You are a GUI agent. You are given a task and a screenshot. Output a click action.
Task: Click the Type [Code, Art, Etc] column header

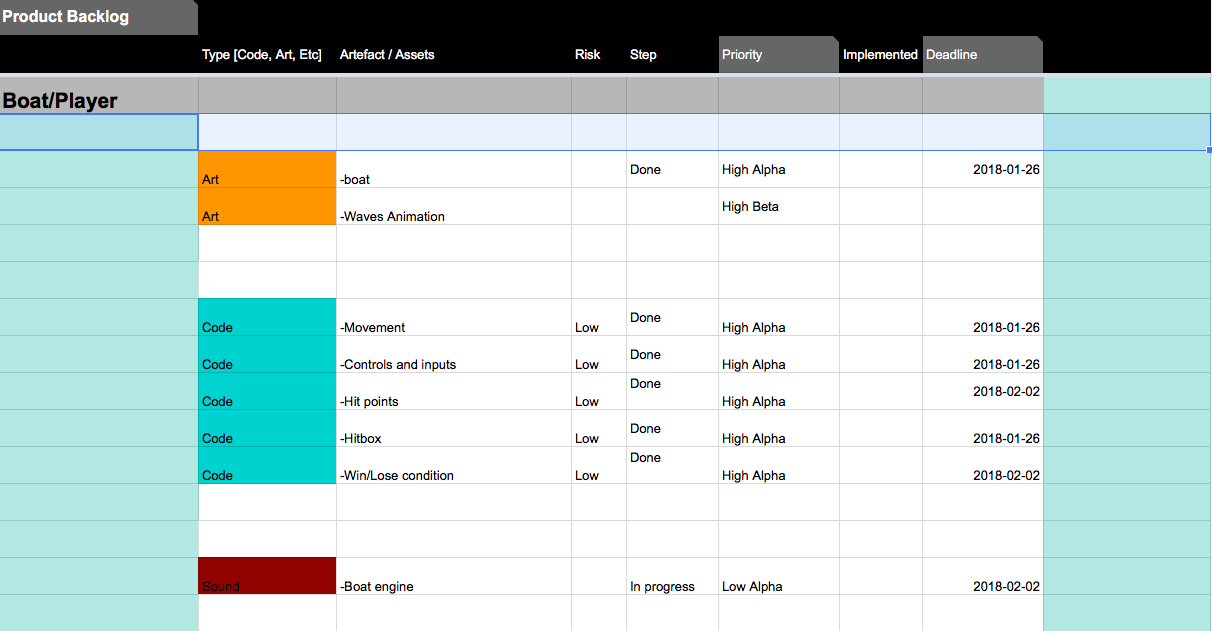[262, 54]
